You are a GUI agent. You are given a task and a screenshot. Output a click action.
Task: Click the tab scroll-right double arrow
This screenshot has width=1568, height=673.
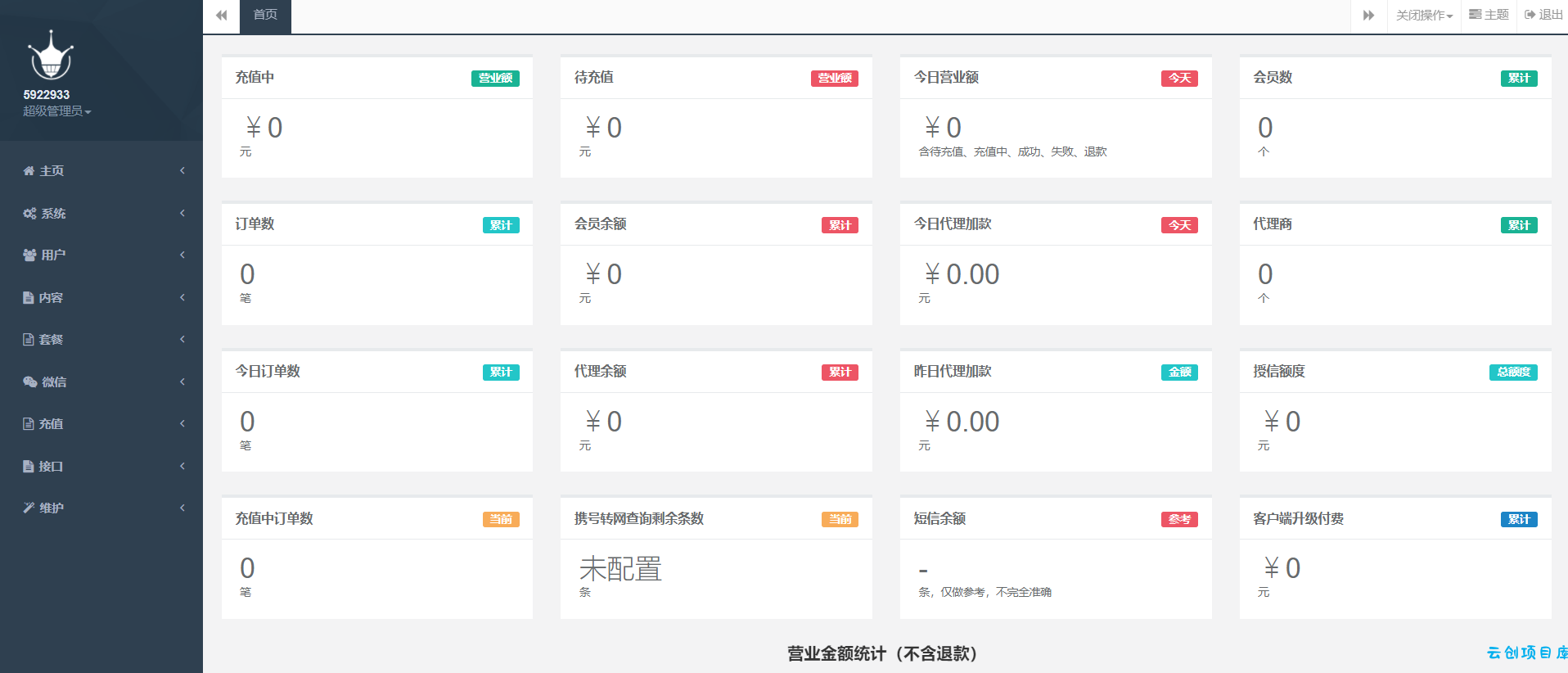click(1368, 16)
